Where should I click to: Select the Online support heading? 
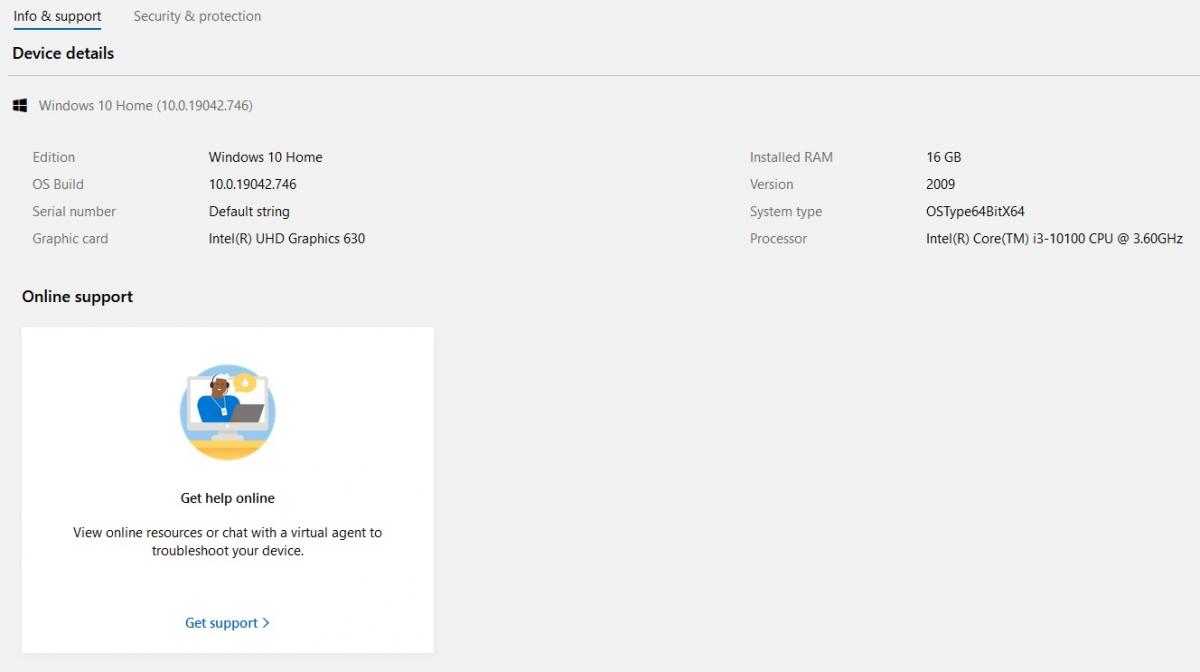tap(77, 296)
